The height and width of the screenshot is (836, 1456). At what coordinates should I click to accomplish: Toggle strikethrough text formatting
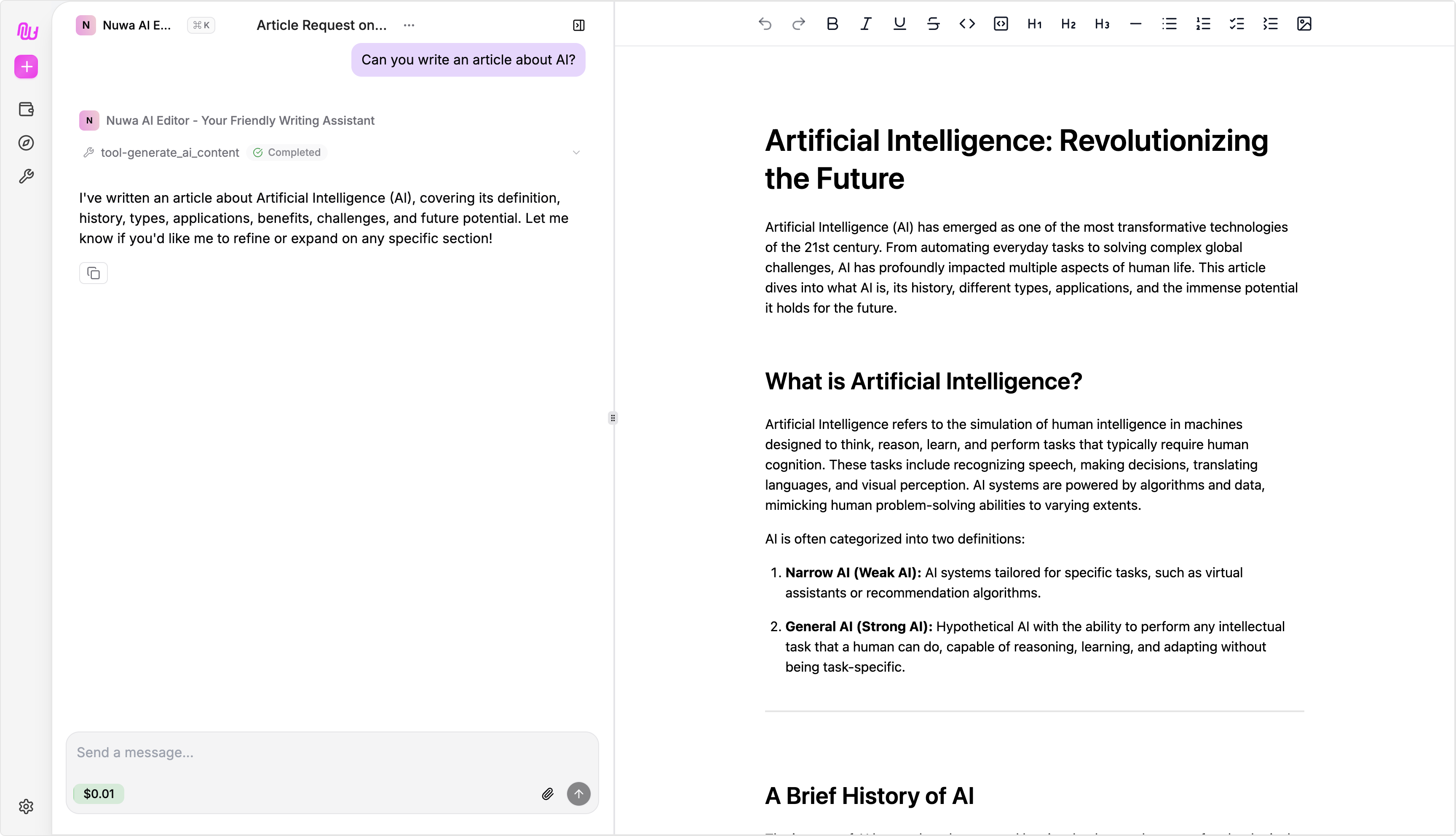pos(933,24)
